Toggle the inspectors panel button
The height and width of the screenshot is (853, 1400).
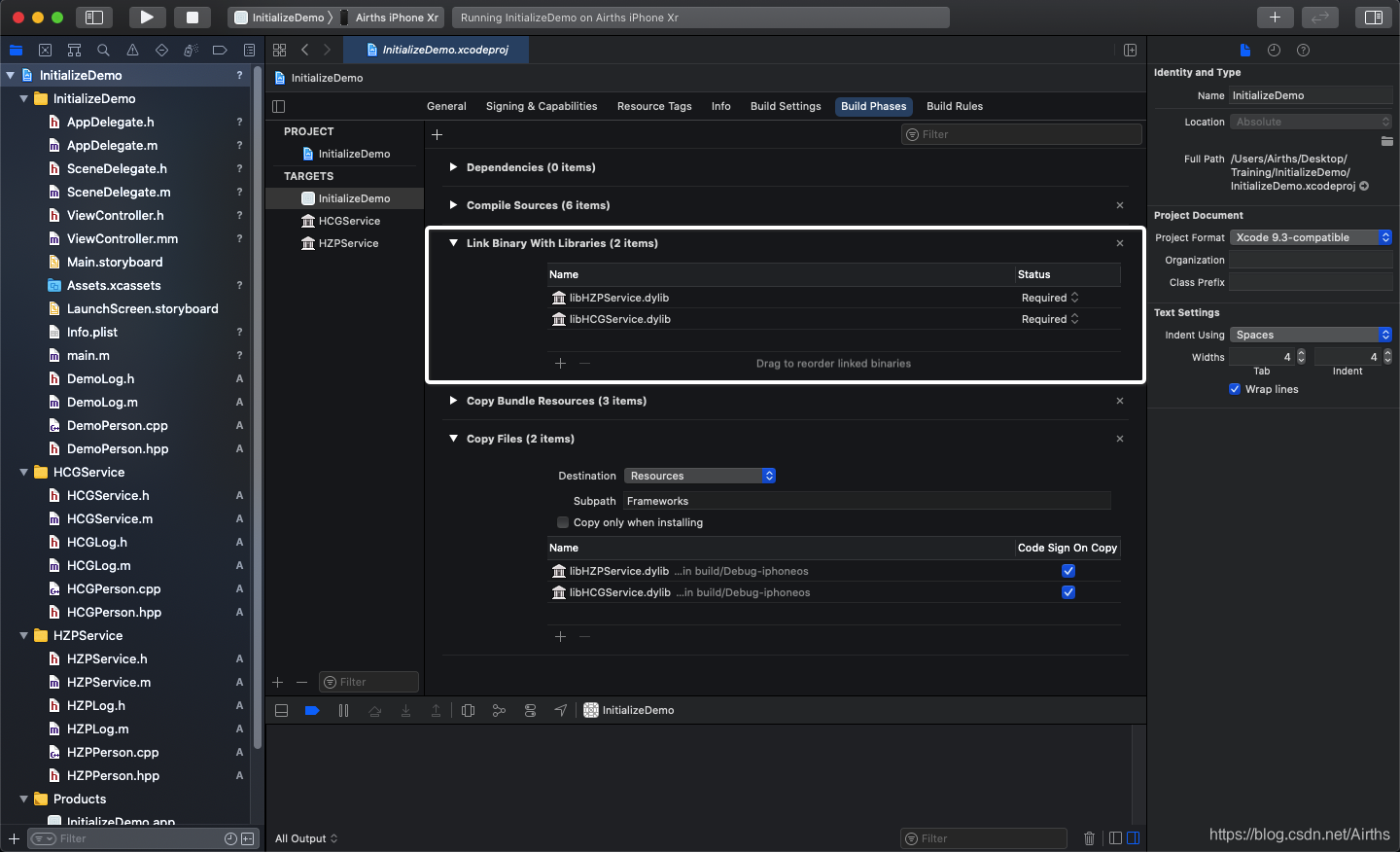point(1374,18)
